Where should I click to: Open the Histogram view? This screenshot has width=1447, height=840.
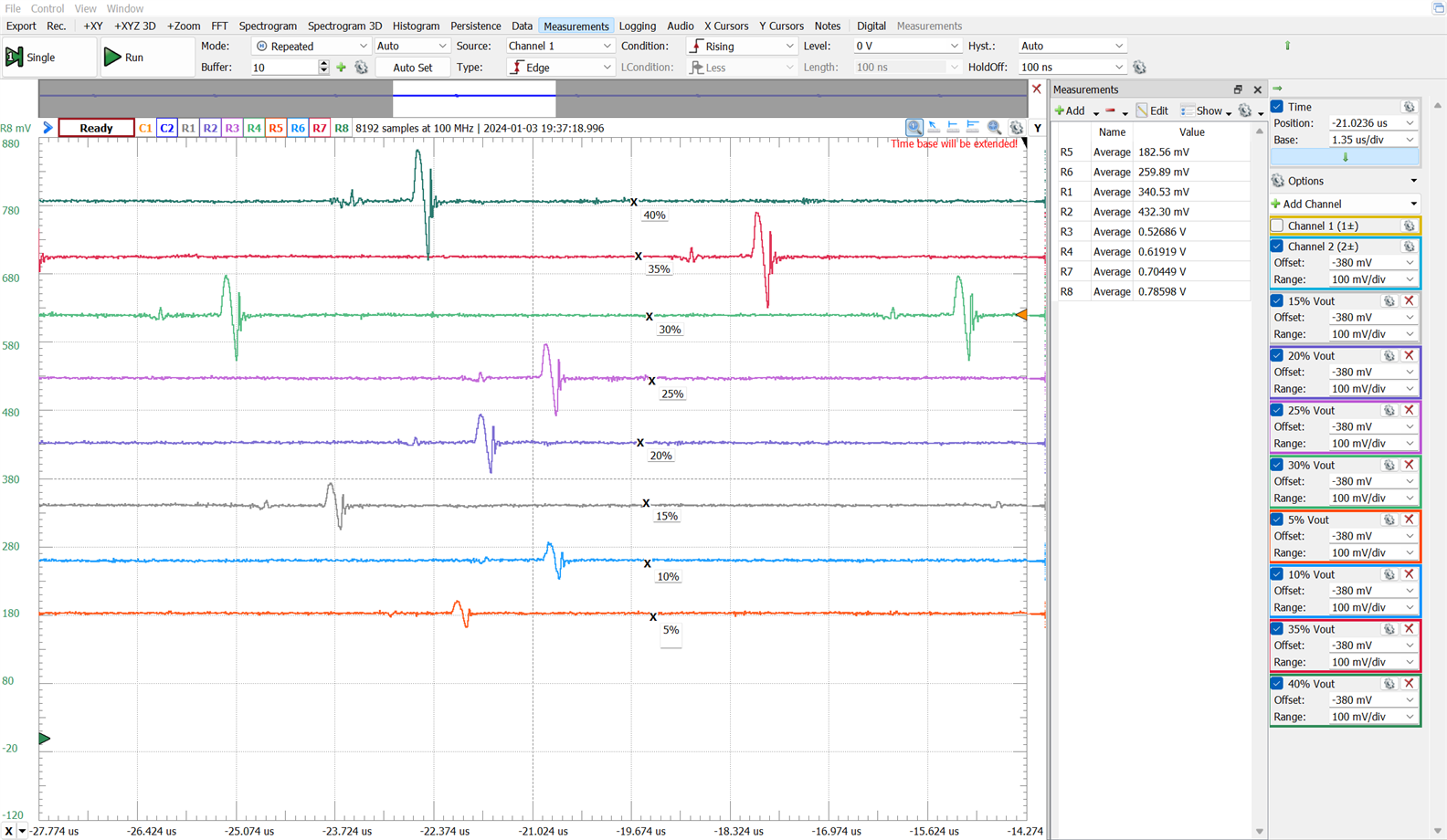point(416,26)
